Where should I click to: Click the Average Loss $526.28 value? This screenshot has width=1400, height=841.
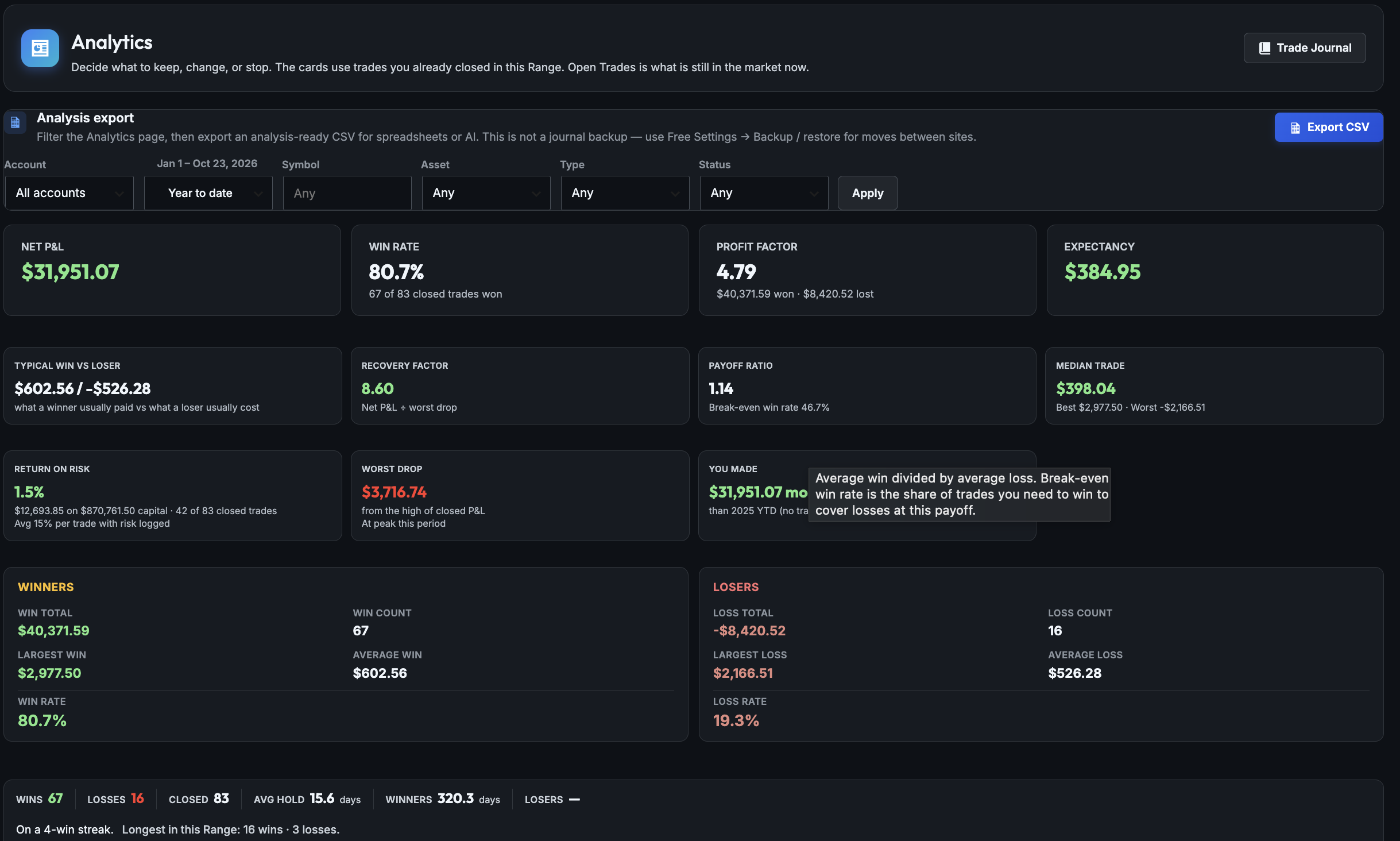[x=1075, y=673]
